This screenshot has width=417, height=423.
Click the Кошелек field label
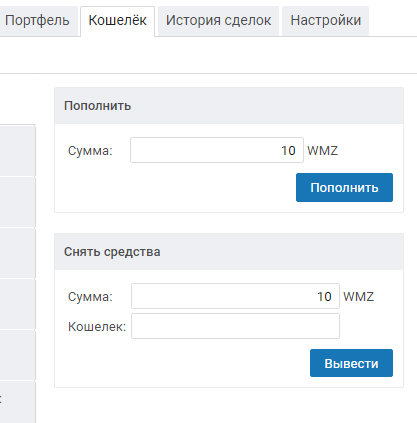[97, 327]
